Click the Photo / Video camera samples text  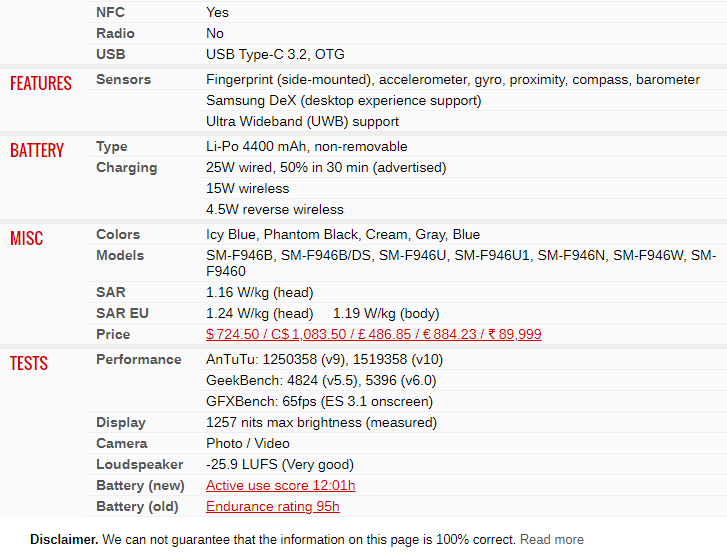(x=248, y=444)
